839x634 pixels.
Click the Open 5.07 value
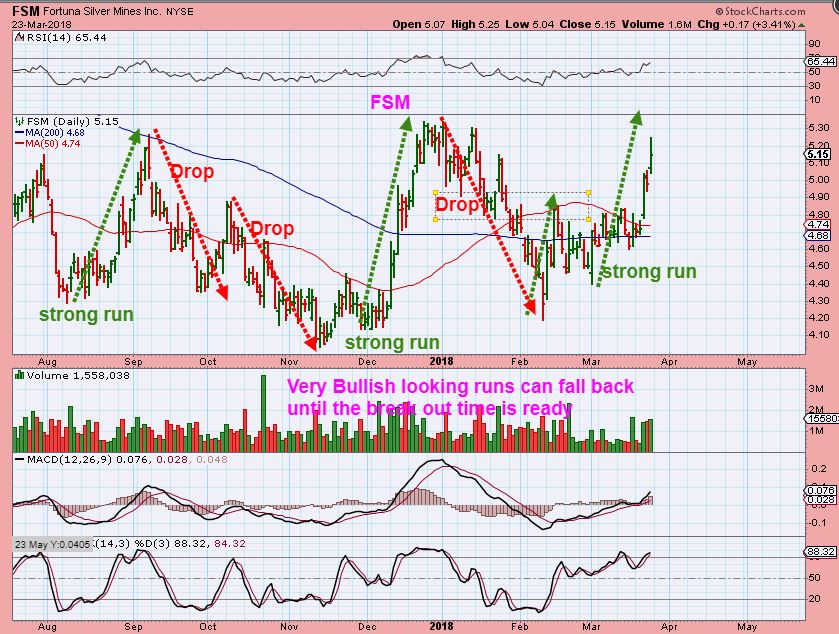tap(419, 24)
